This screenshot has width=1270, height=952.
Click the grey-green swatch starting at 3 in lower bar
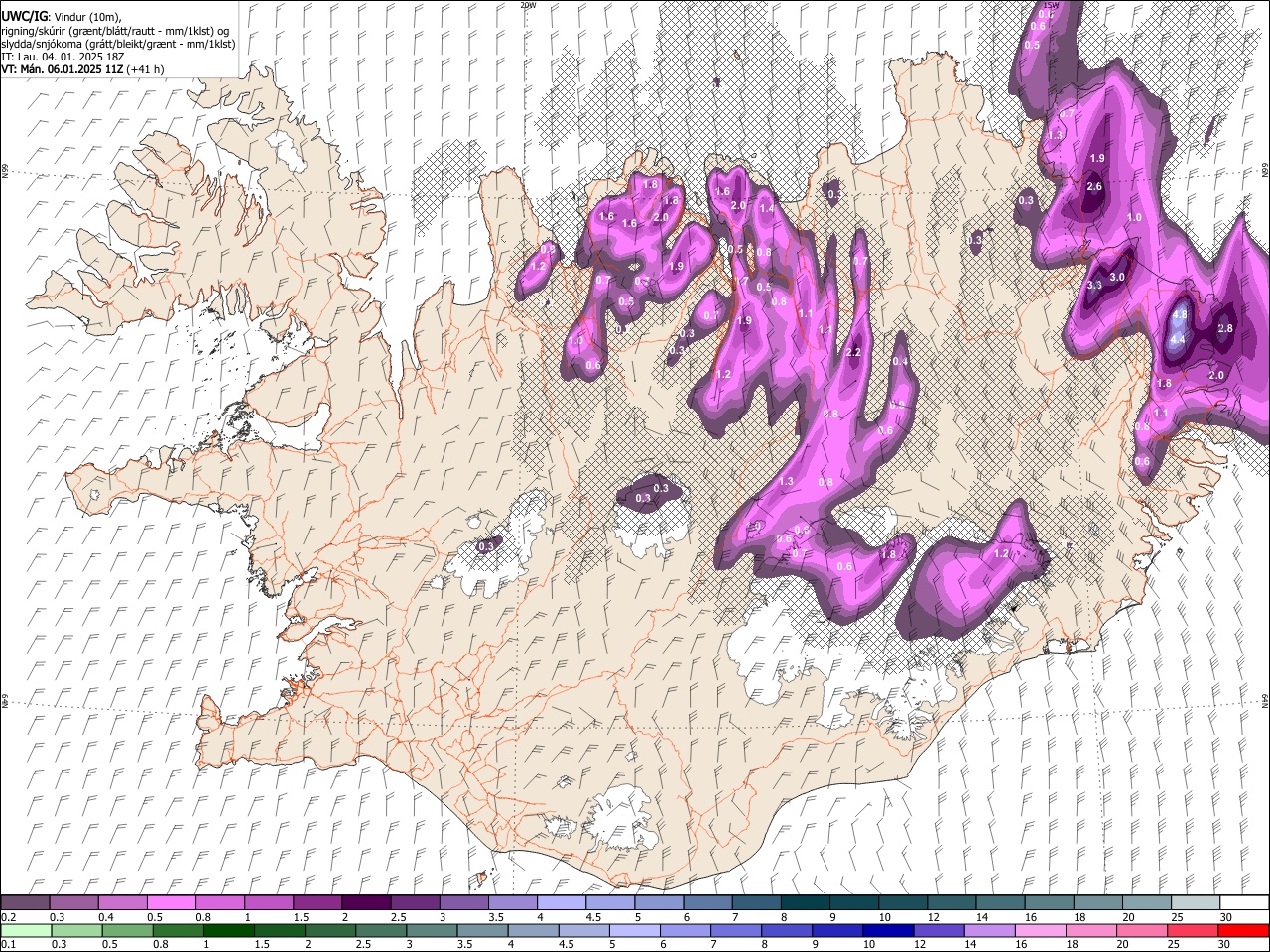pyautogui.click(x=432, y=931)
